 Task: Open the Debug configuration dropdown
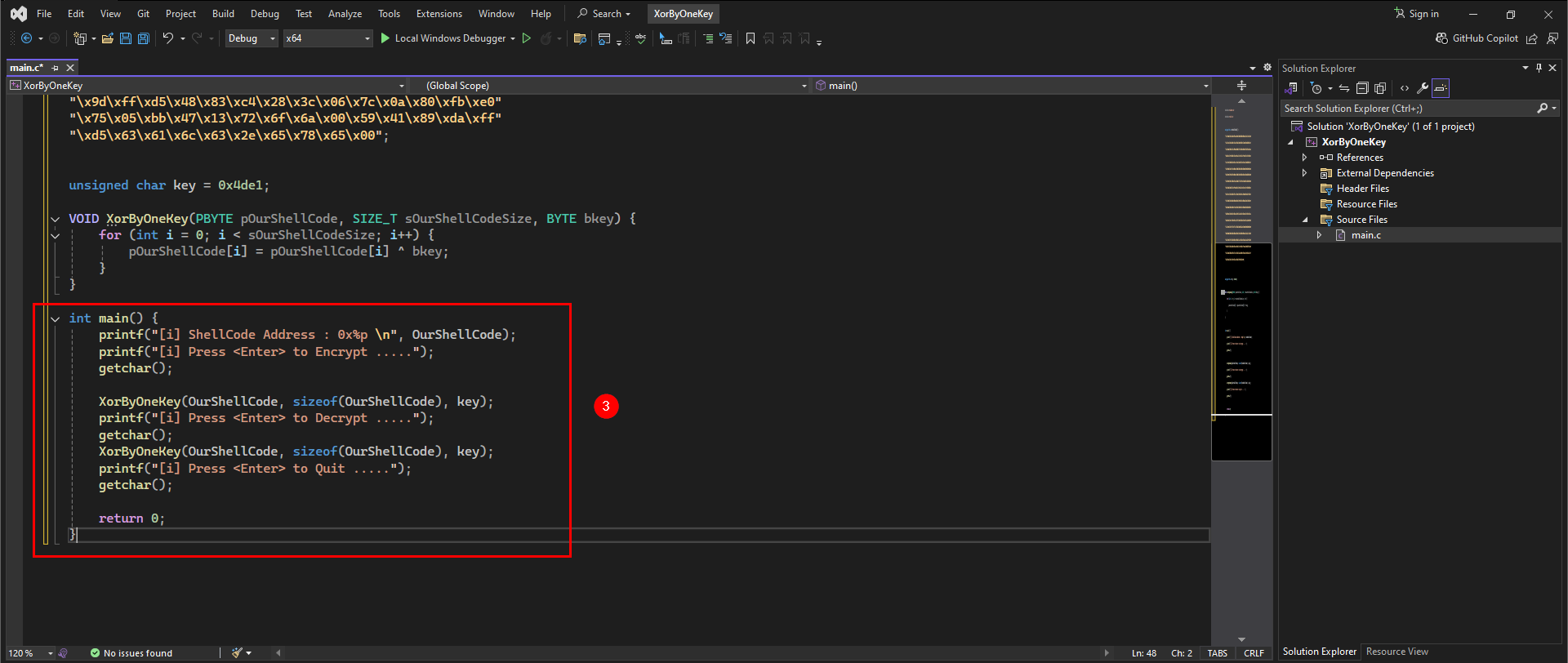point(252,38)
